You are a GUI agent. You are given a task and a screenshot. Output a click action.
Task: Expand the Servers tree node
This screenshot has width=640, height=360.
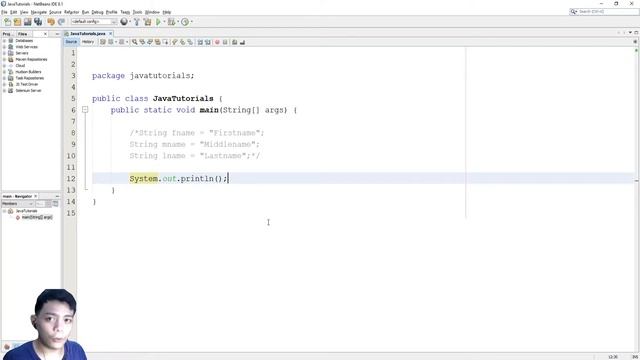(4, 53)
